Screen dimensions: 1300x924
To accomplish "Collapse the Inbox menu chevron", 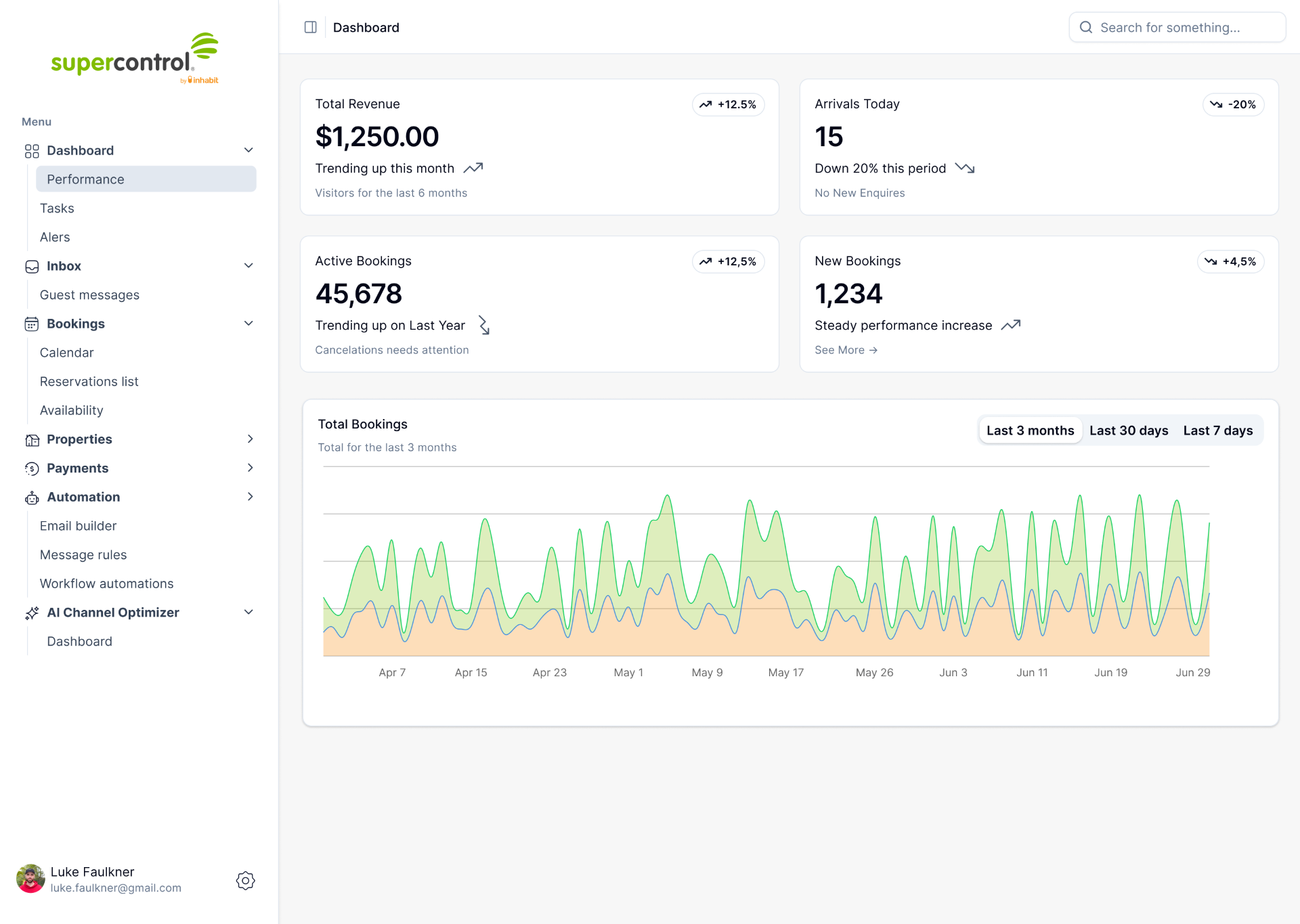I will (248, 266).
